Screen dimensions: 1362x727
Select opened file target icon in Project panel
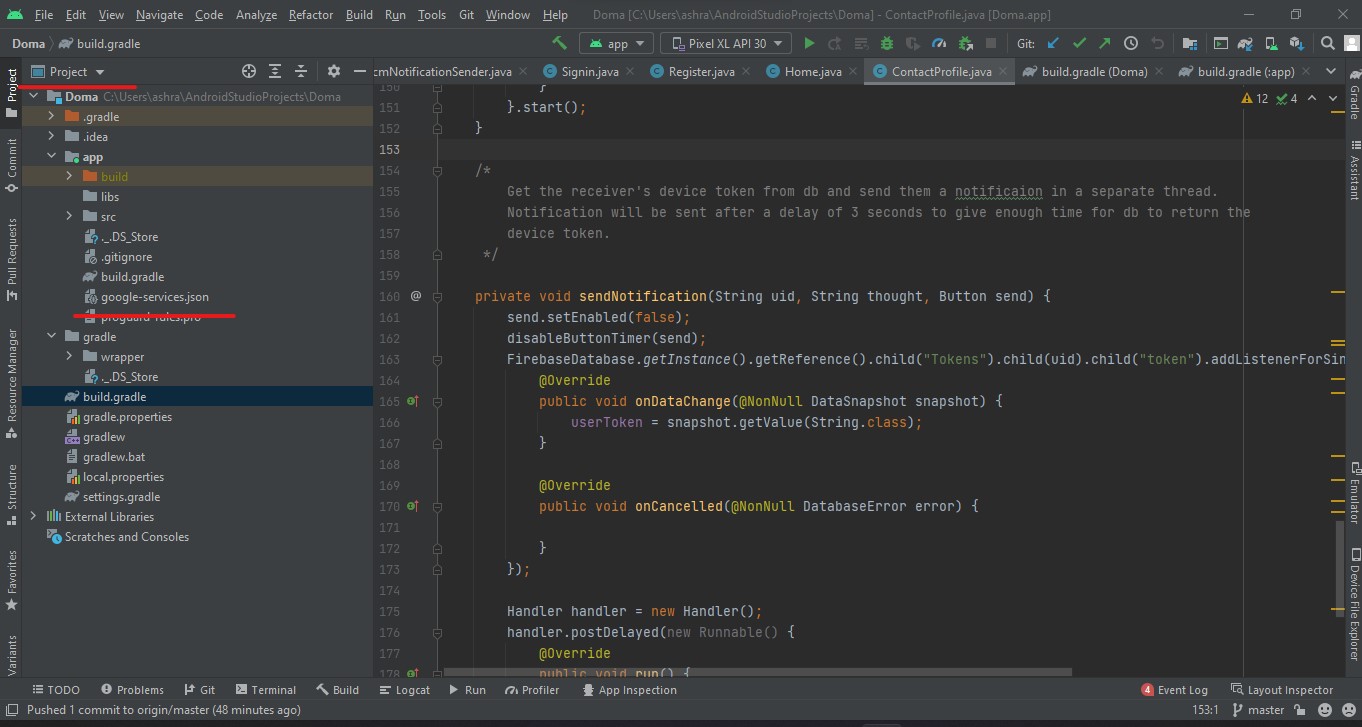[249, 71]
